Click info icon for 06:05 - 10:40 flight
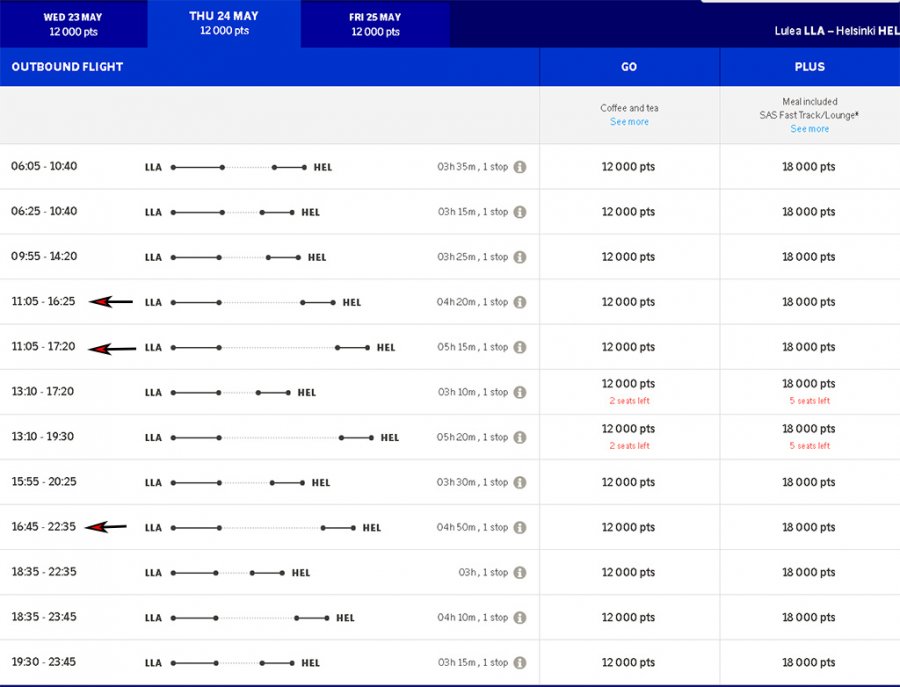Image resolution: width=900 pixels, height=687 pixels. [520, 167]
